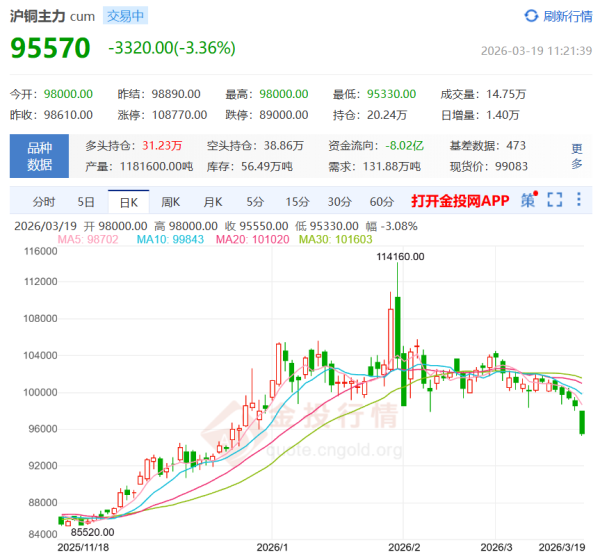Click the 库存 value 56.49万吨
The image size is (600, 552).
coord(267,166)
